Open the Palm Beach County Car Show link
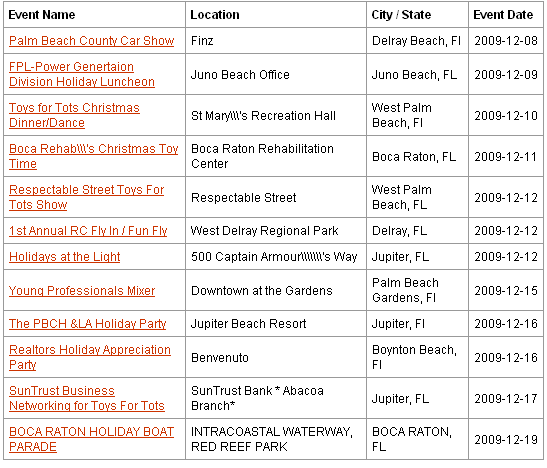The image size is (547, 468). 91,41
